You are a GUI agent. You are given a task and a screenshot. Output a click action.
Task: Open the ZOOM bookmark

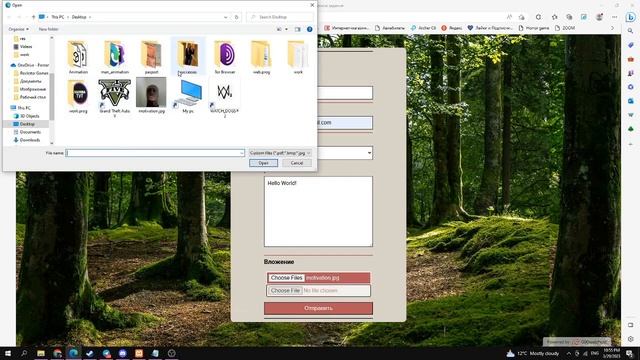tap(565, 28)
